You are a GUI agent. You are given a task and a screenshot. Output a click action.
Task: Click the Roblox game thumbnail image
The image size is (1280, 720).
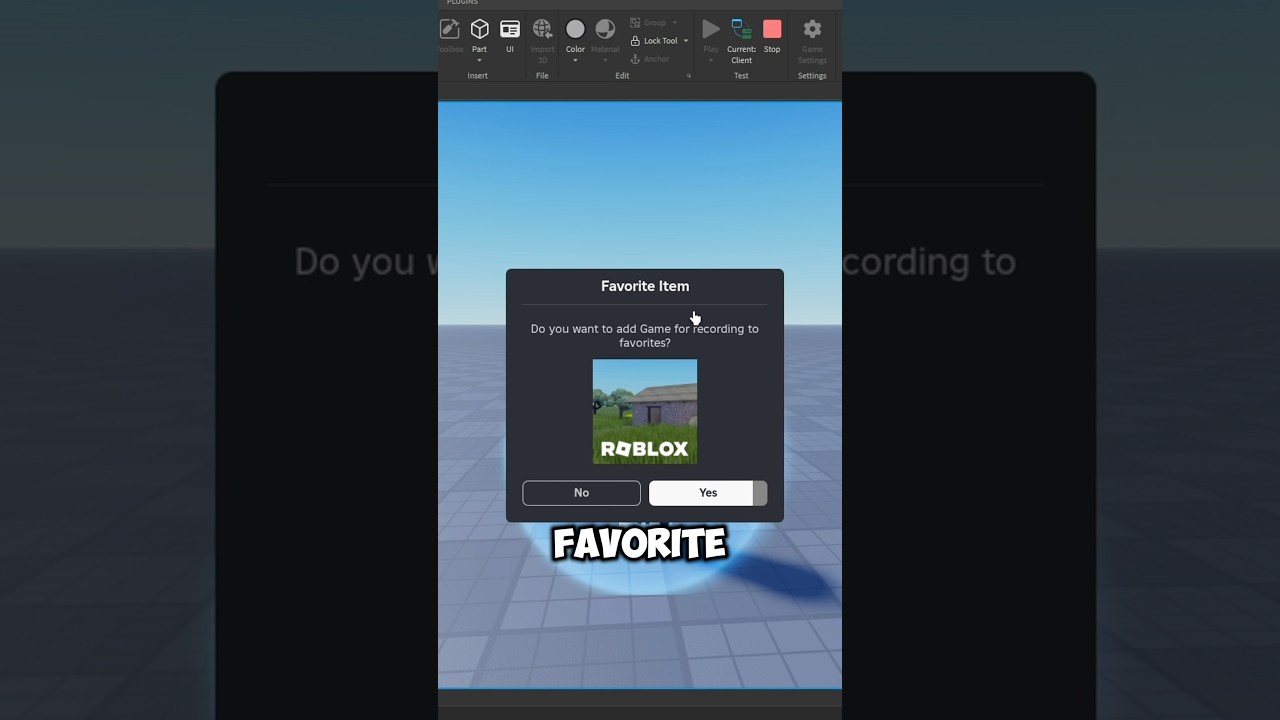[x=645, y=411]
